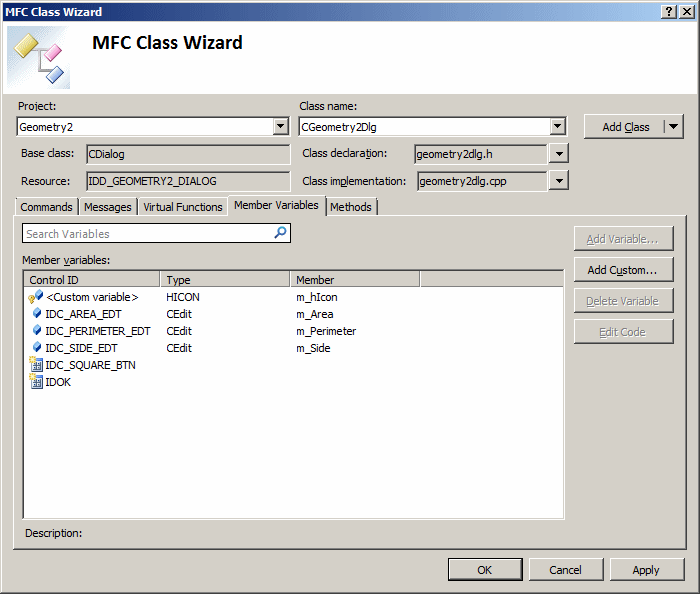
Task: Click the HICON type cell
Action: [183, 297]
